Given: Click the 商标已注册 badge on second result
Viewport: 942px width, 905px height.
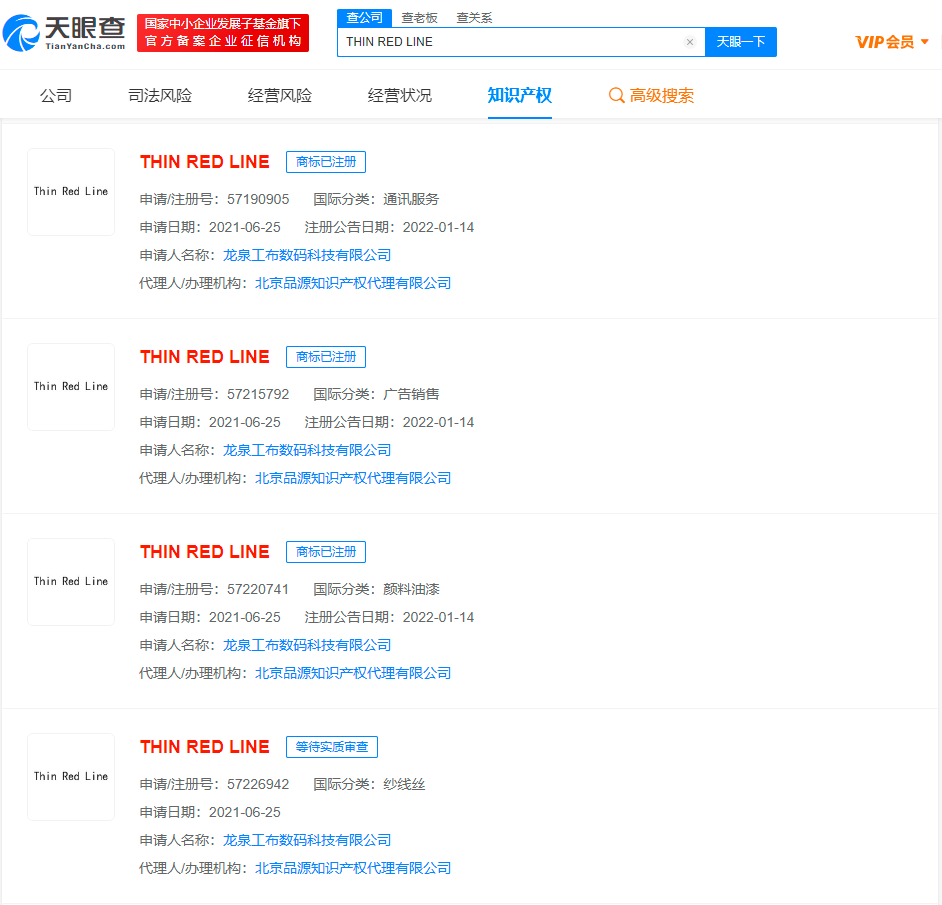Looking at the screenshot, I should pos(325,357).
